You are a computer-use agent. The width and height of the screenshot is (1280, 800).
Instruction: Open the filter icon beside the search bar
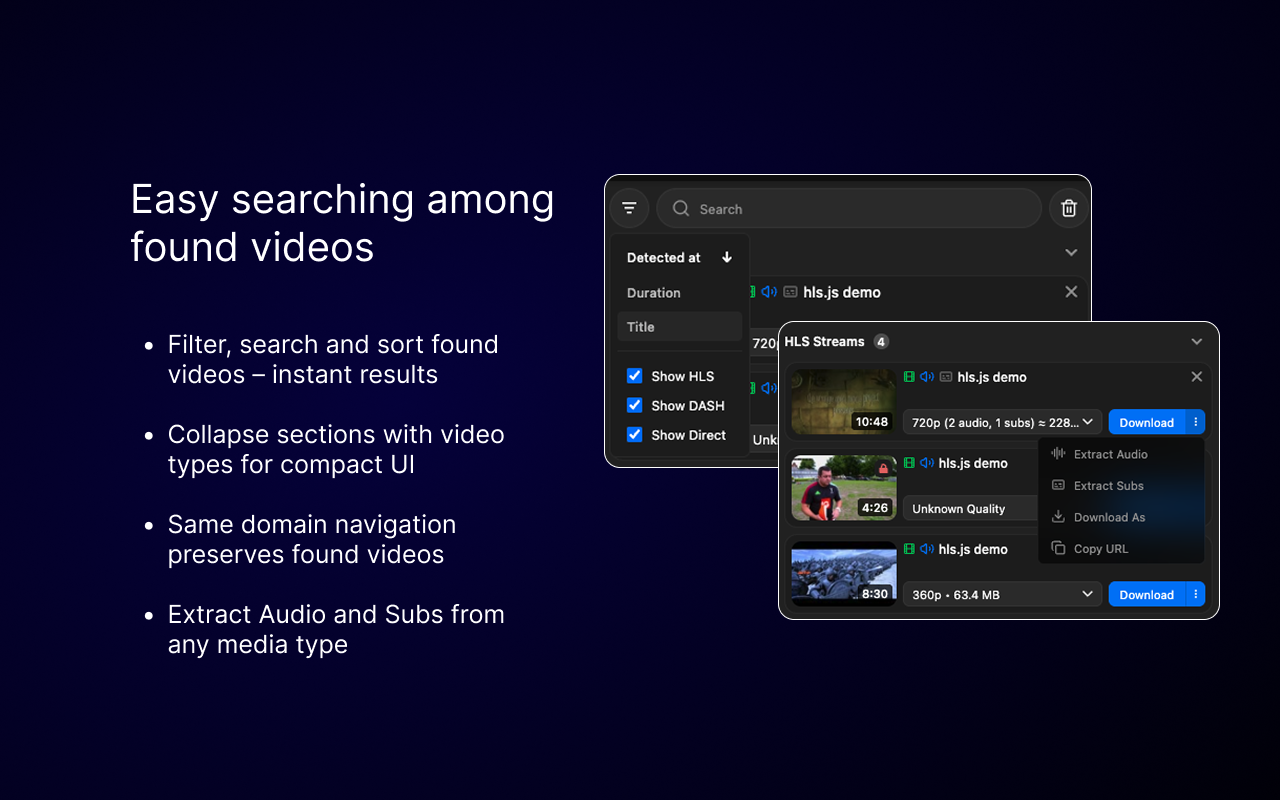629,208
